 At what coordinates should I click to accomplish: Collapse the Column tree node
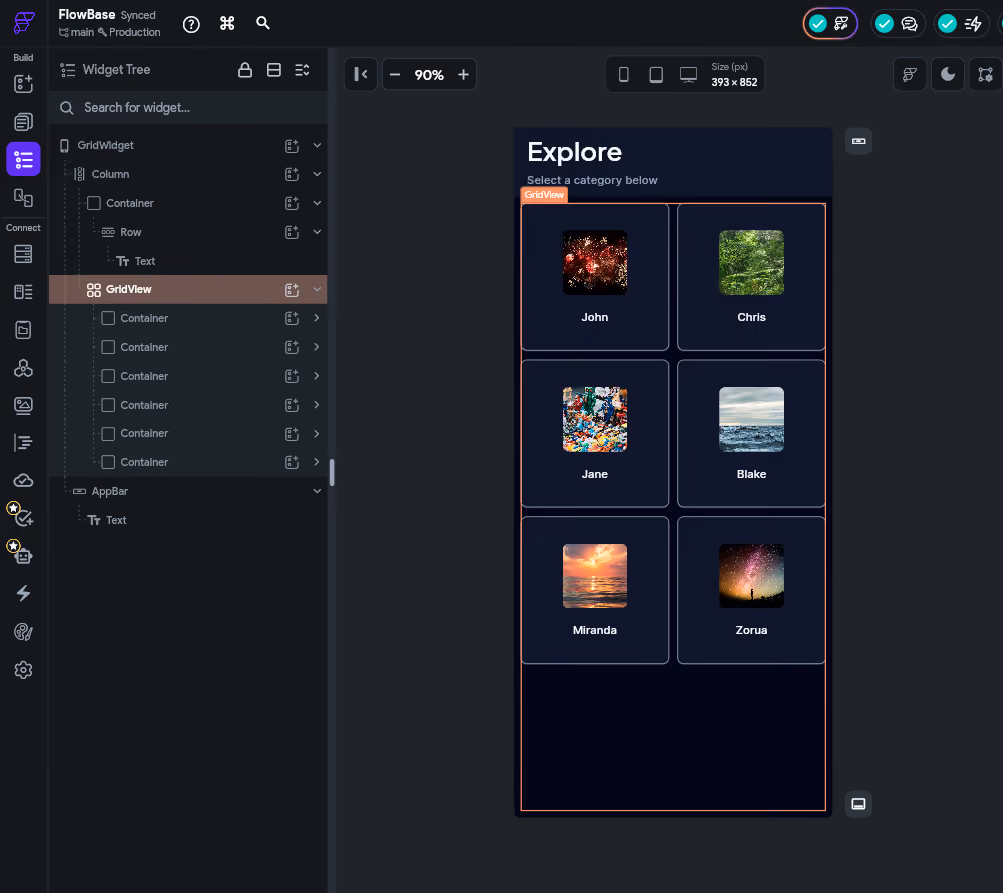pos(317,174)
